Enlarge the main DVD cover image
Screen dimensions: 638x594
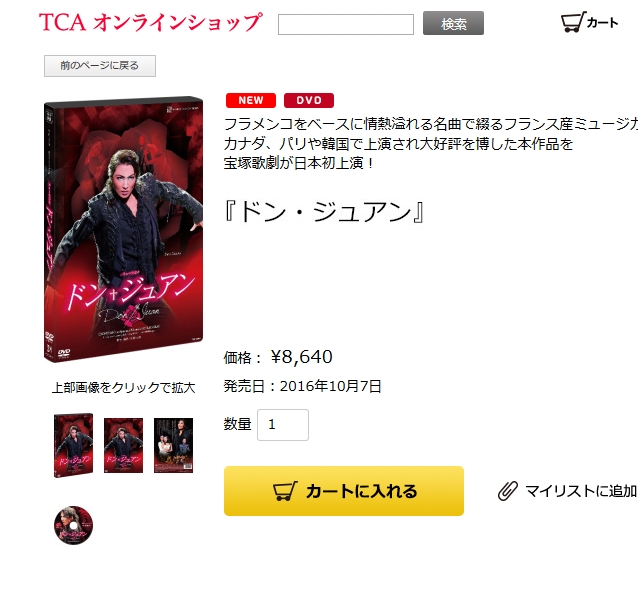click(123, 229)
